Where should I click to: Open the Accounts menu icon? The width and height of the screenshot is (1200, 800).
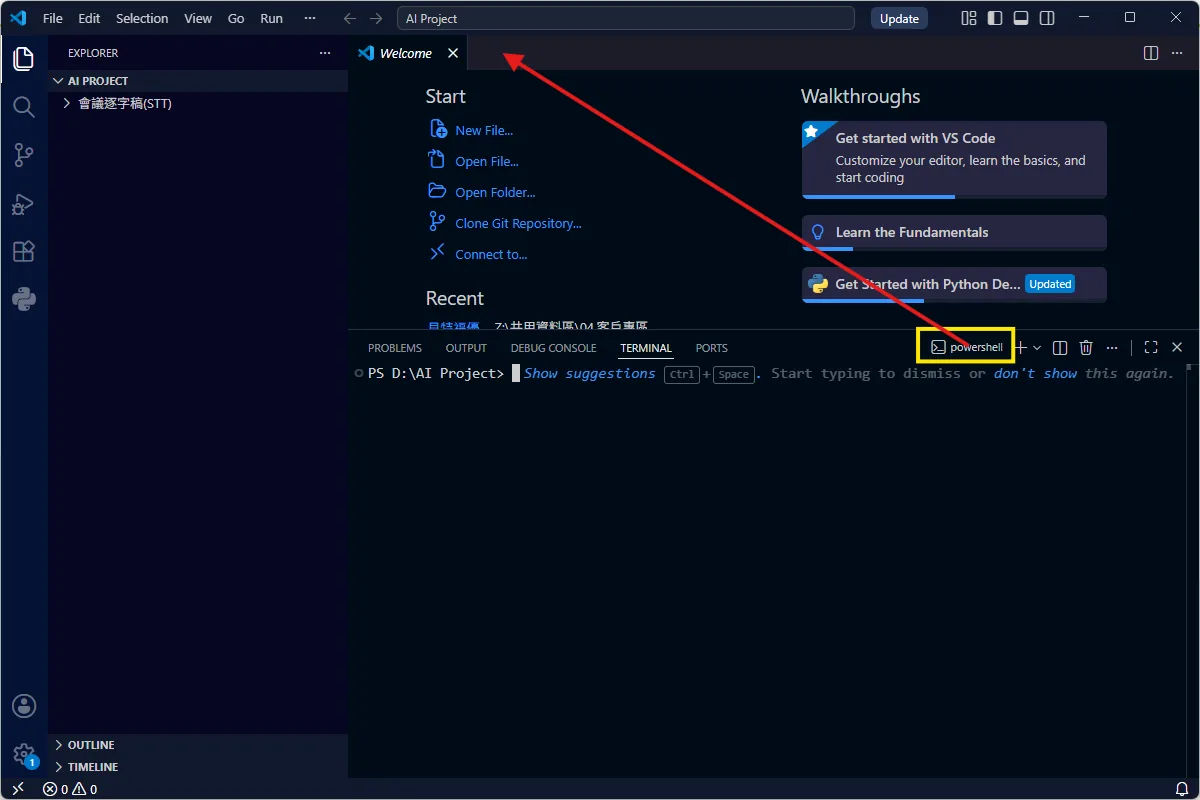[24, 707]
